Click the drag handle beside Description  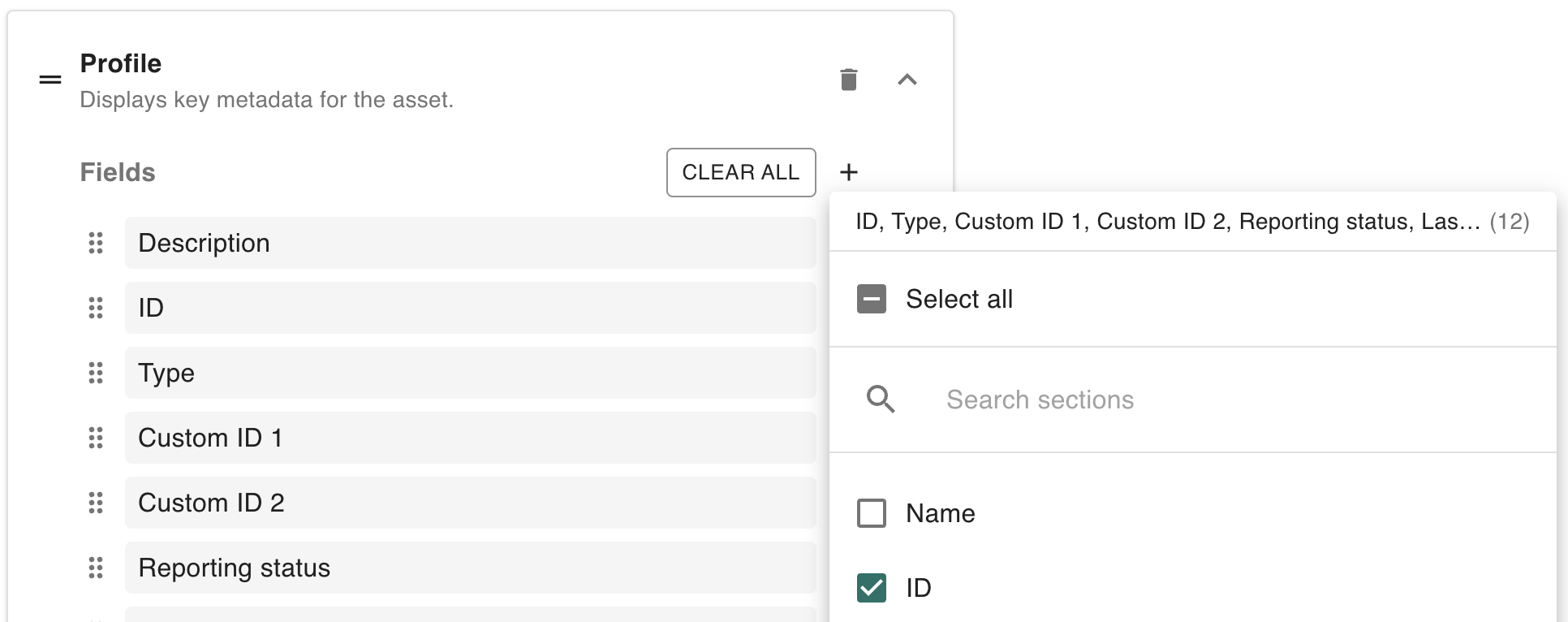pyautogui.click(x=96, y=243)
